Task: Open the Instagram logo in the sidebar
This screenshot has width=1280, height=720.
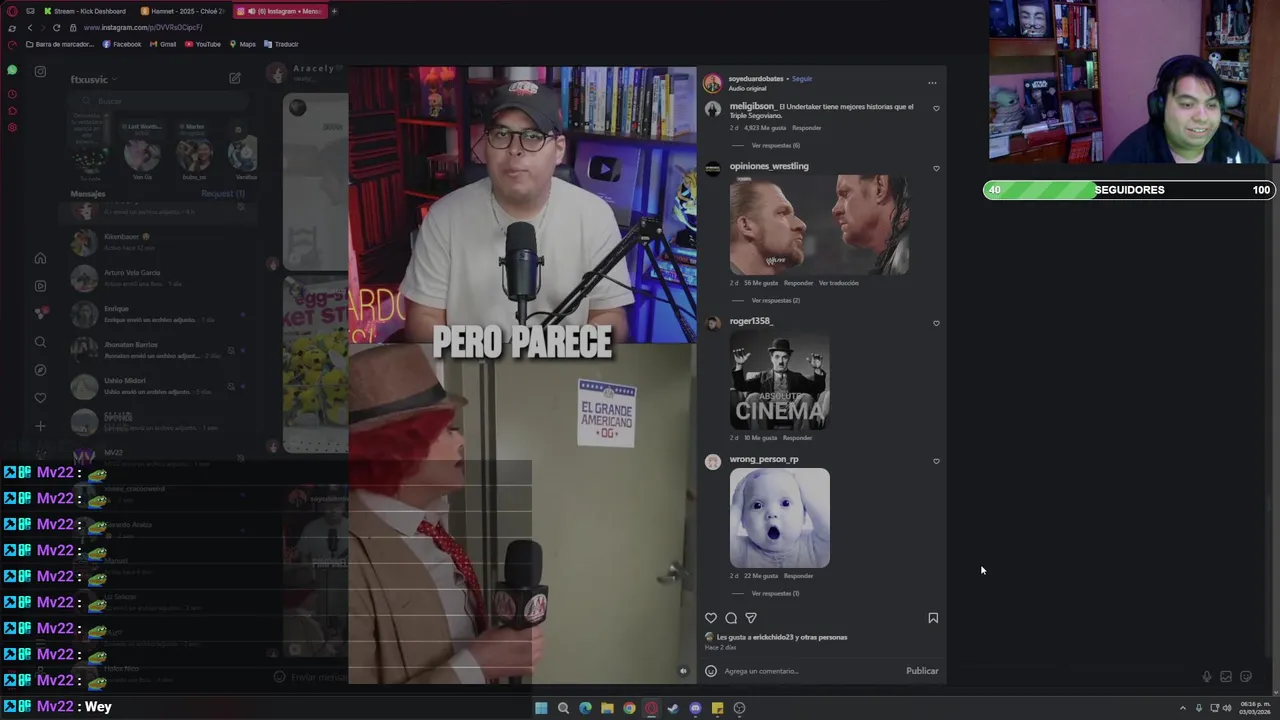Action: 40,71
